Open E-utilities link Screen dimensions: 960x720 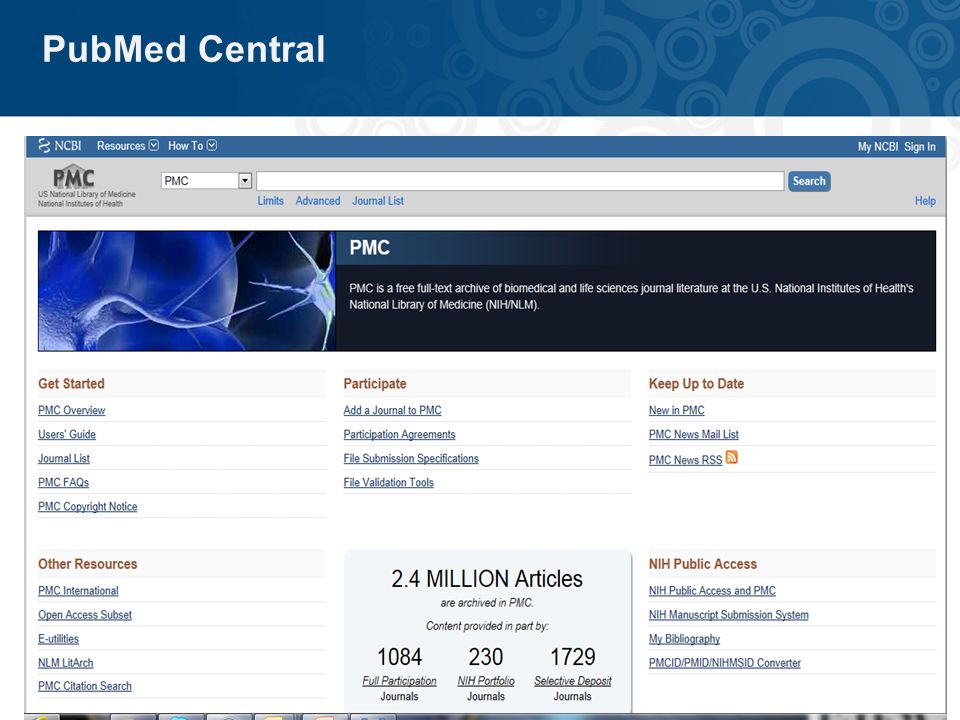58,639
